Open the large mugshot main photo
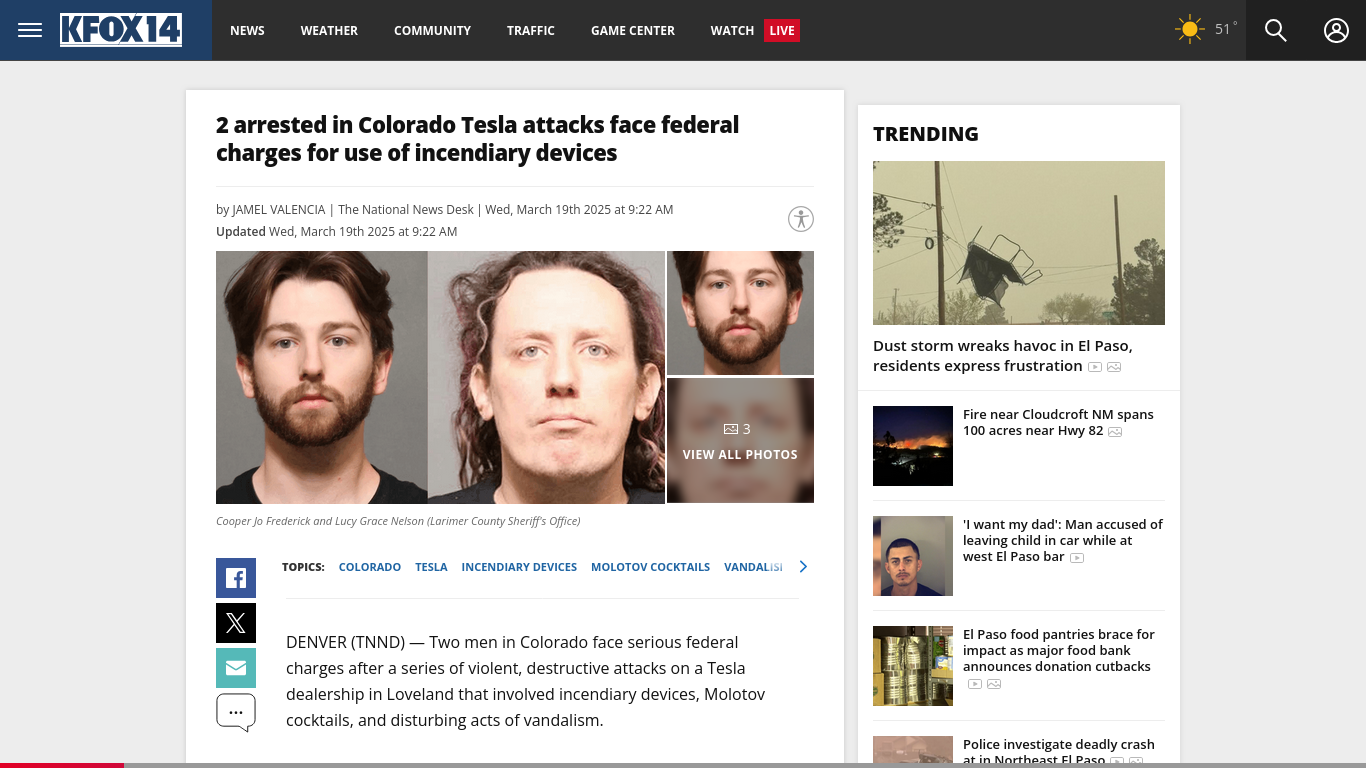 (x=440, y=377)
